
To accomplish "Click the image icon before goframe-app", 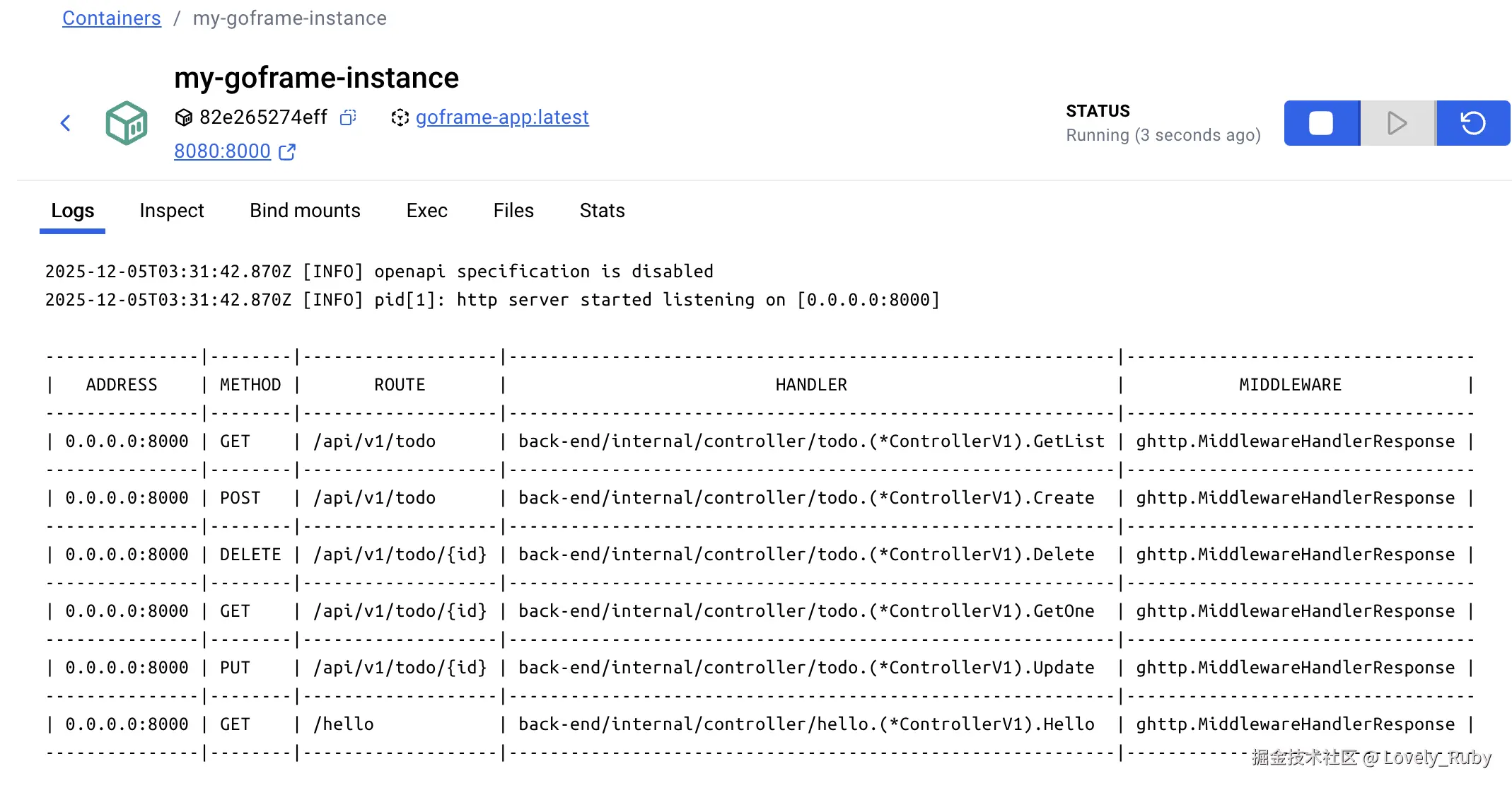I will (x=400, y=117).
